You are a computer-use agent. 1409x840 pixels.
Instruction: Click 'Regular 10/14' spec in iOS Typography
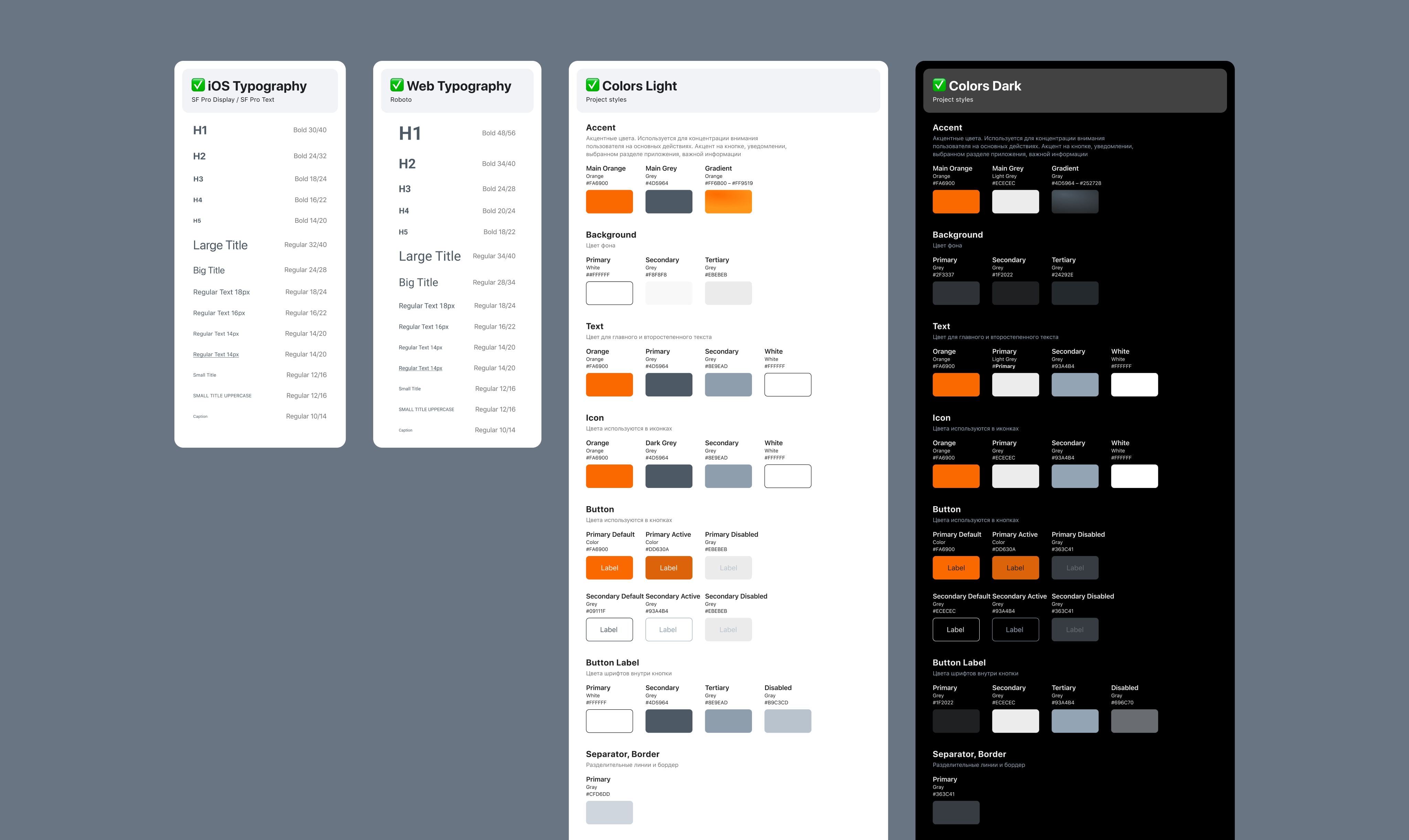click(x=306, y=416)
